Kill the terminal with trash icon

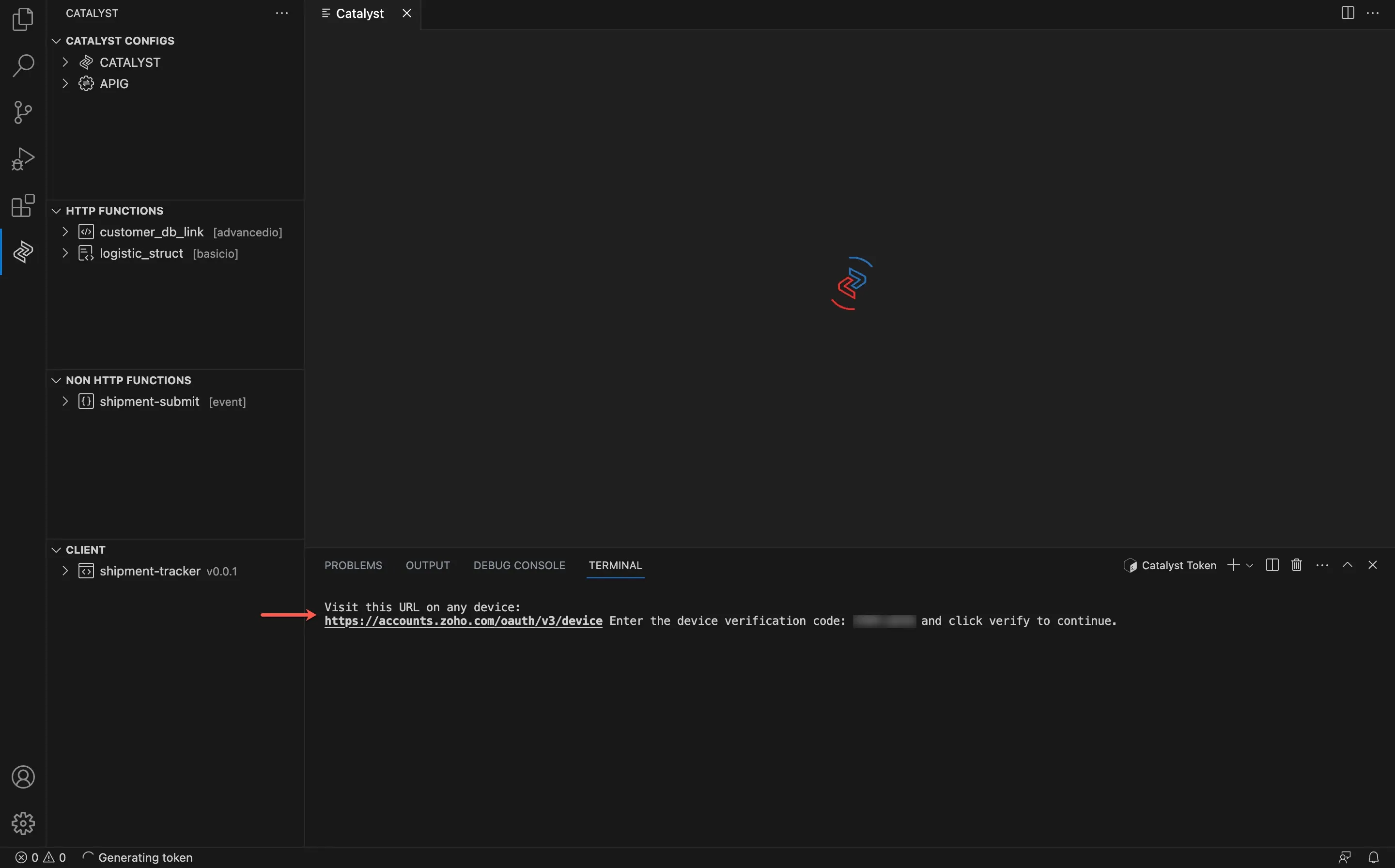click(1297, 565)
